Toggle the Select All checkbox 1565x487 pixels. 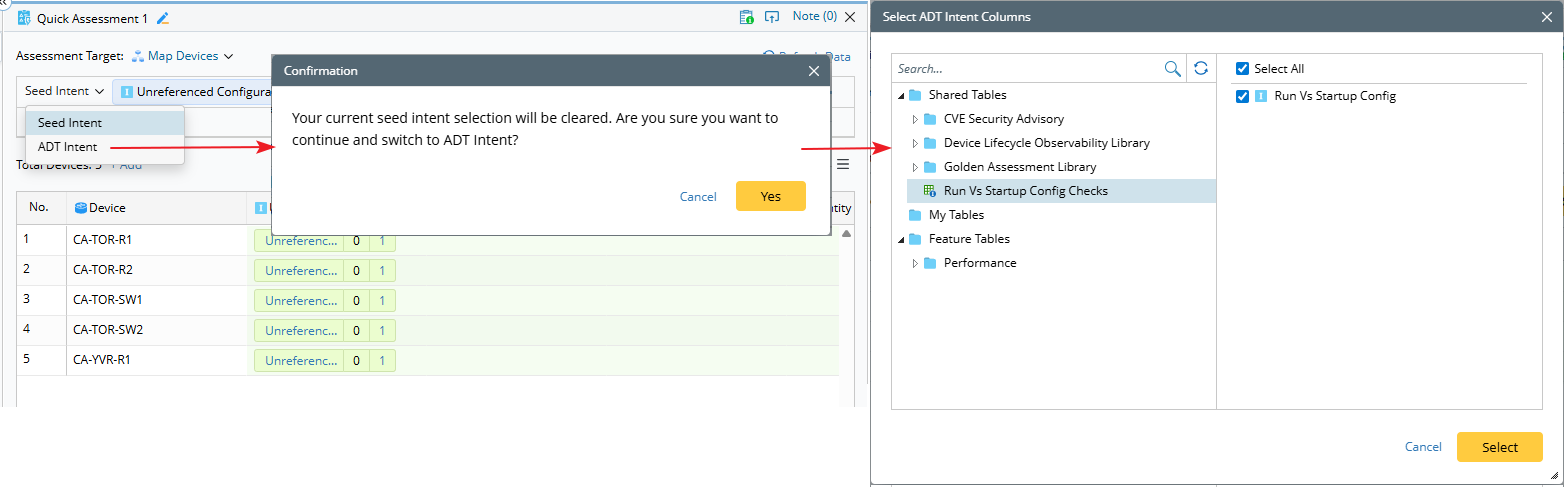(x=1242, y=69)
